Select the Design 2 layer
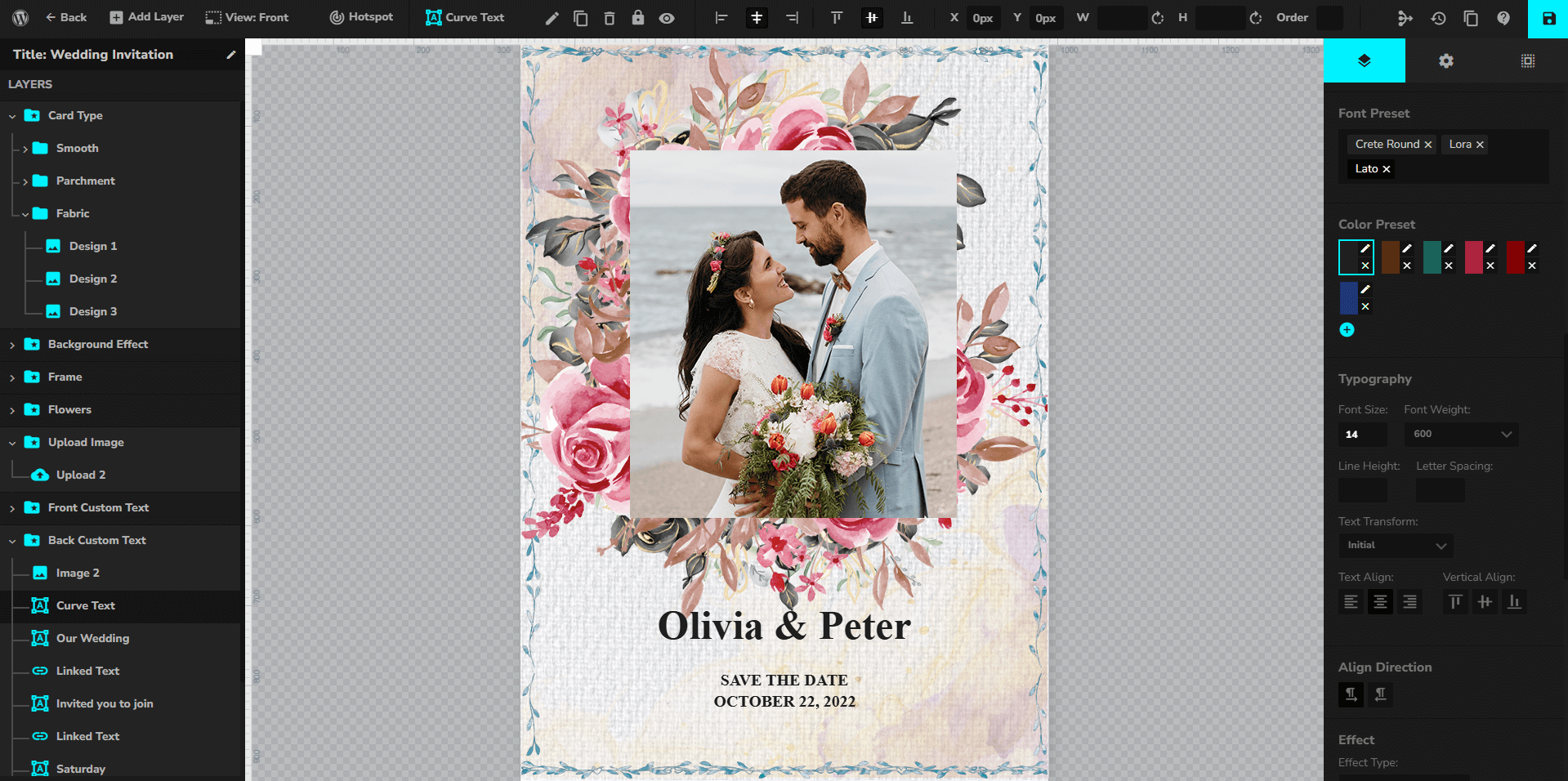 coord(92,279)
